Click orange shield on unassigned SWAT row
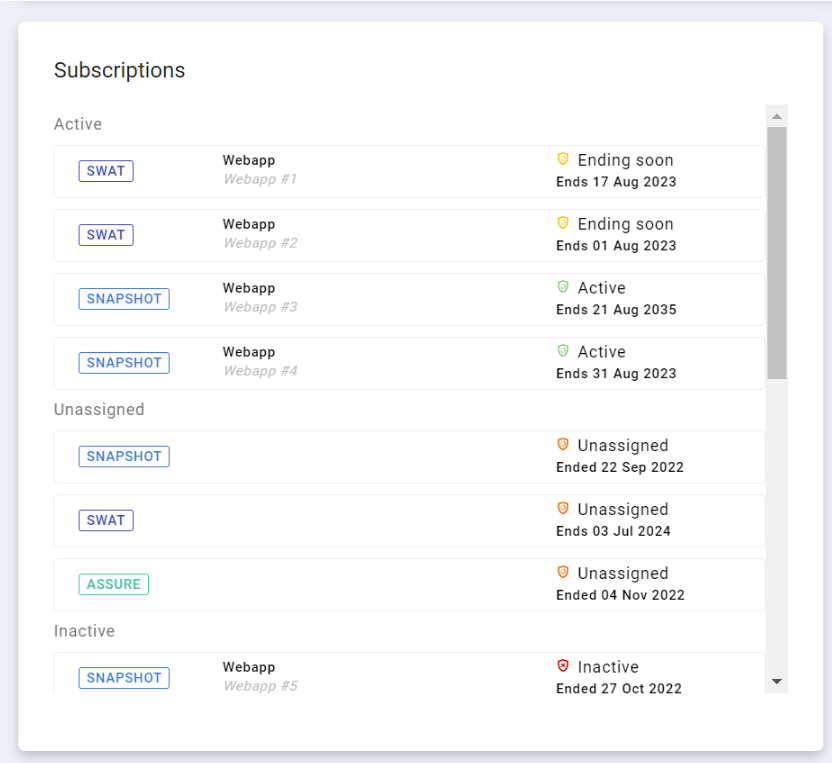Viewport: 832px width, 763px height. (x=563, y=509)
